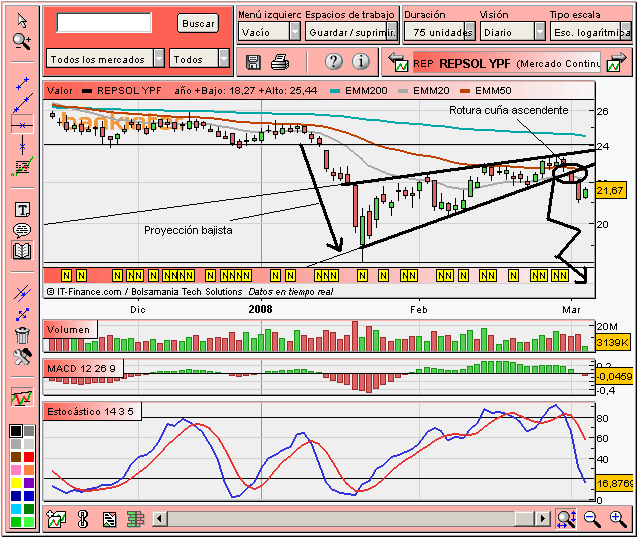Click the chart style icon above palette
This screenshot has height=539, width=639.
click(x=22, y=396)
